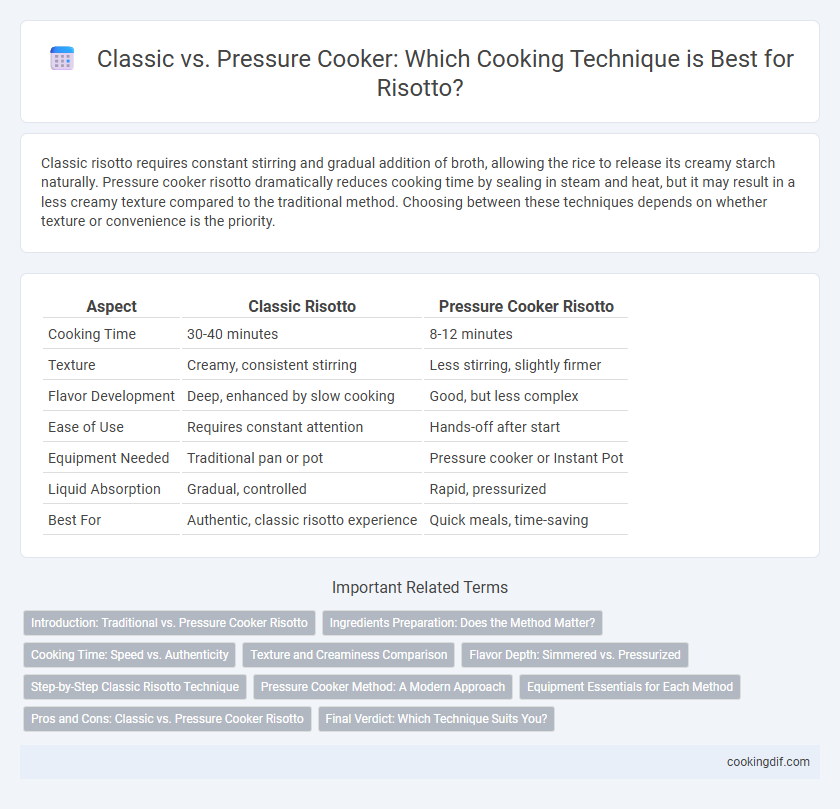Open Ingredients Preparation: Does the Method Matter? tag
Screen dimensions: 840x809
(462, 623)
